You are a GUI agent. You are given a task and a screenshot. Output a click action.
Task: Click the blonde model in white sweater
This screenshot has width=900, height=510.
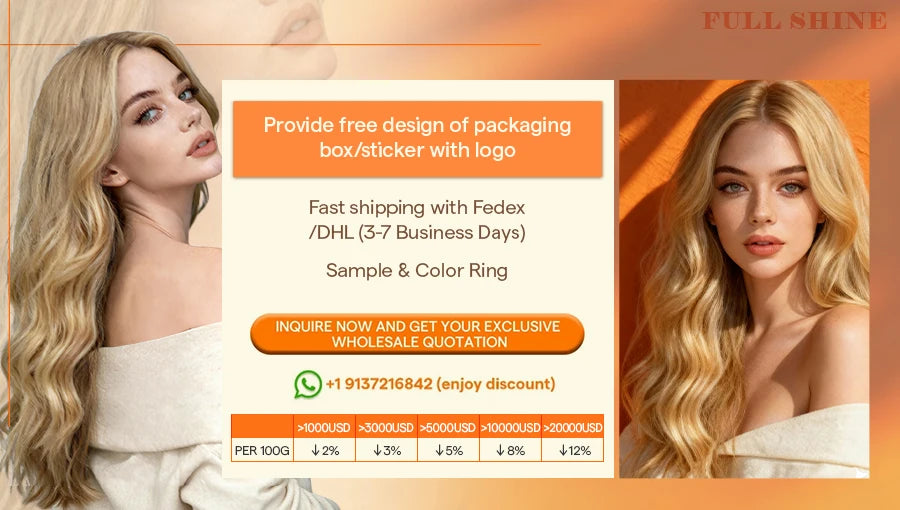click(115, 270)
